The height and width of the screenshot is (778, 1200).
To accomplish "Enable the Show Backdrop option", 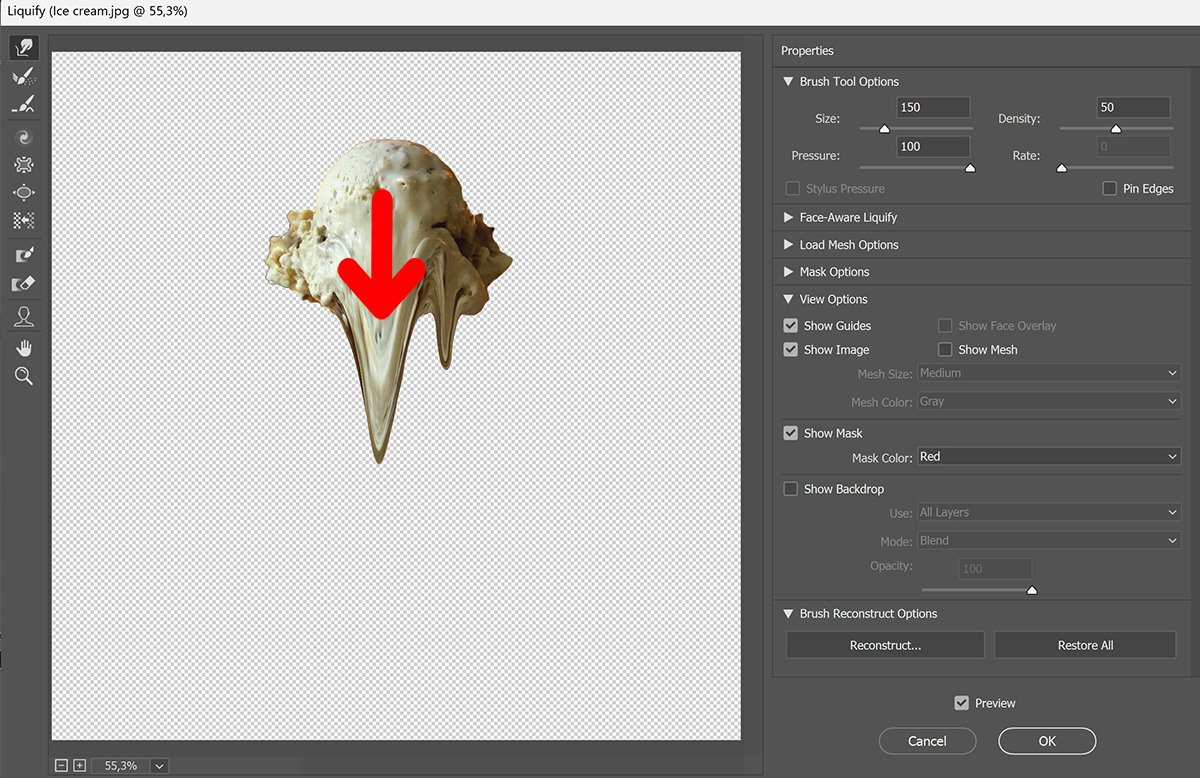I will coord(790,488).
